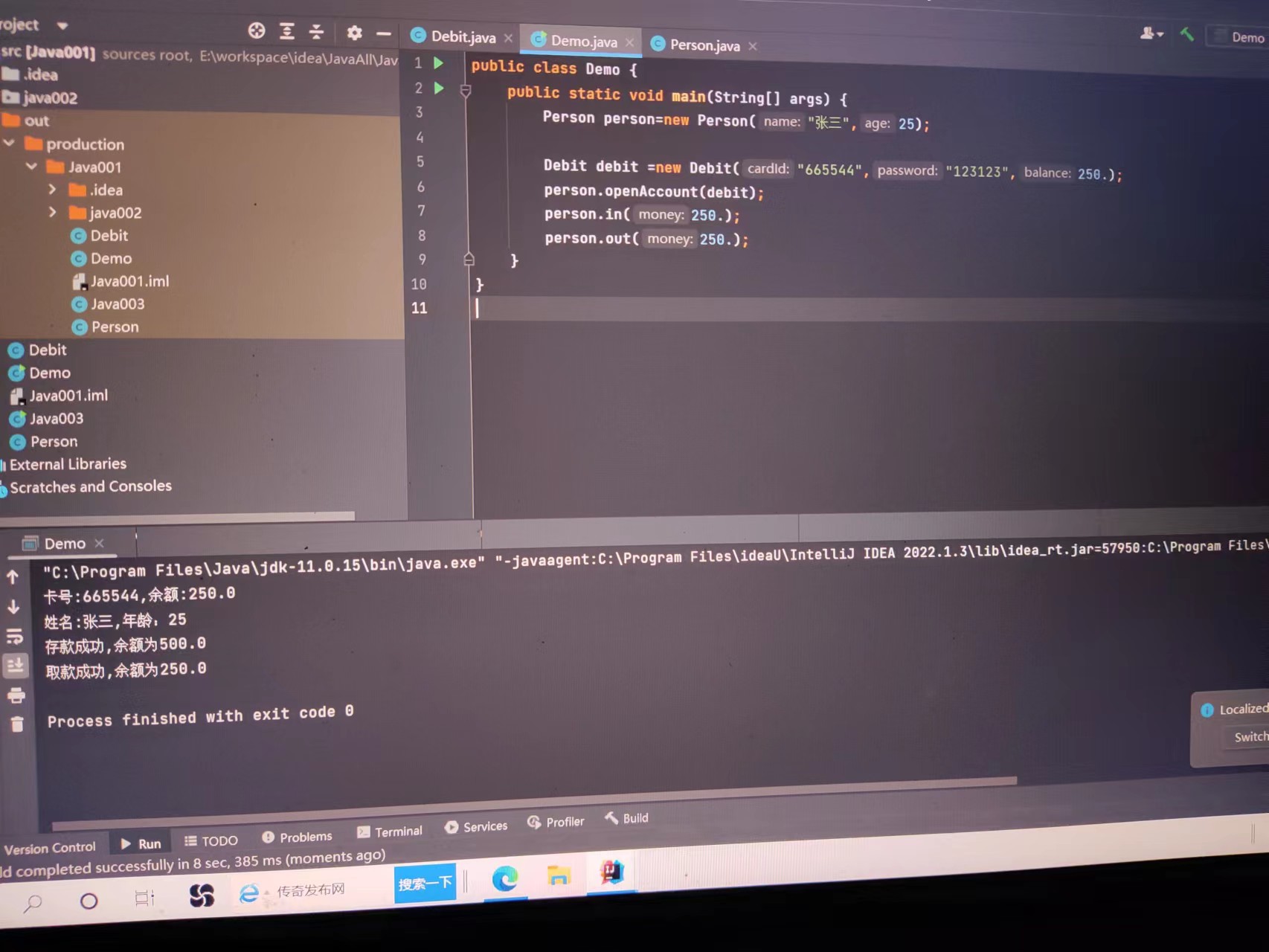1269x952 pixels.
Task: Click the taskbar search field 传奇发布网
Action: coord(311,890)
